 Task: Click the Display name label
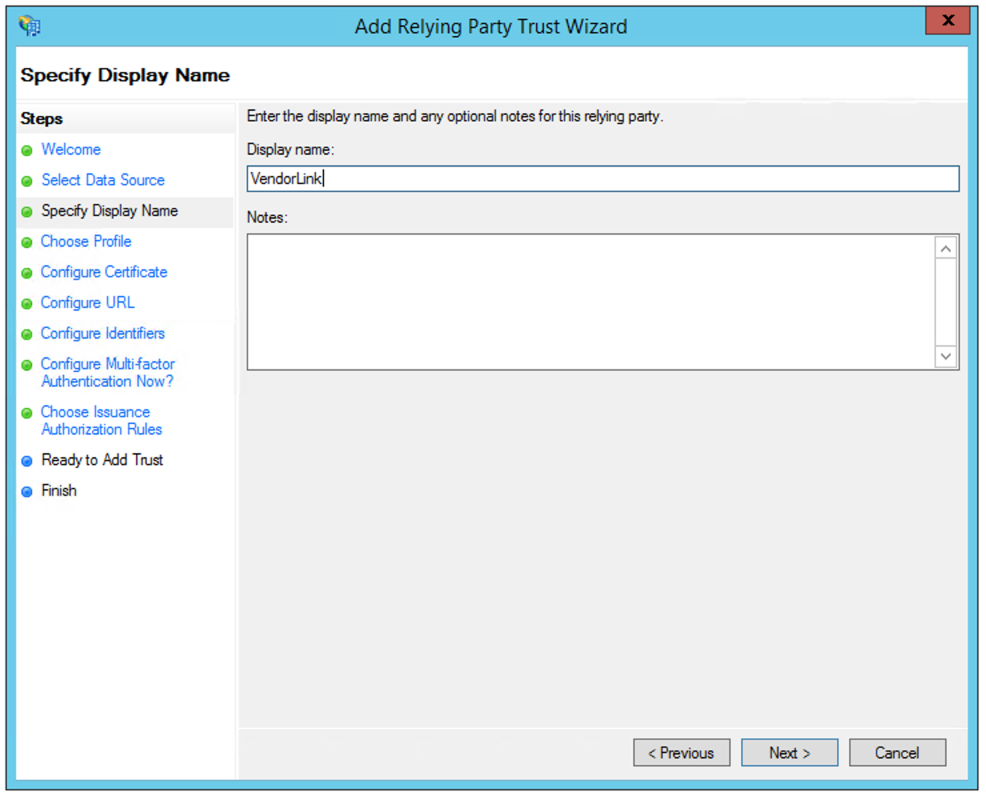291,150
